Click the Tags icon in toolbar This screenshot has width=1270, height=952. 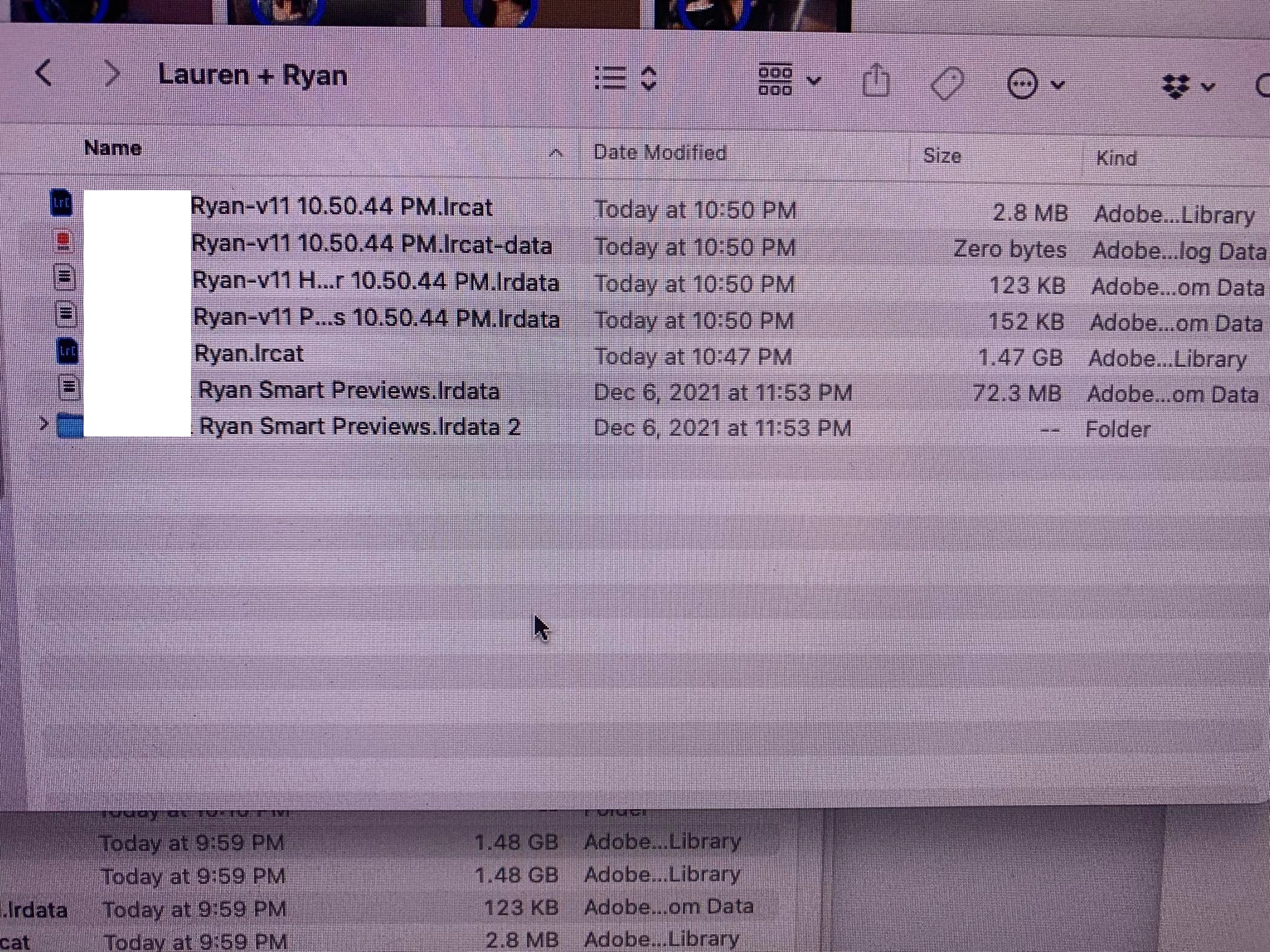(948, 83)
